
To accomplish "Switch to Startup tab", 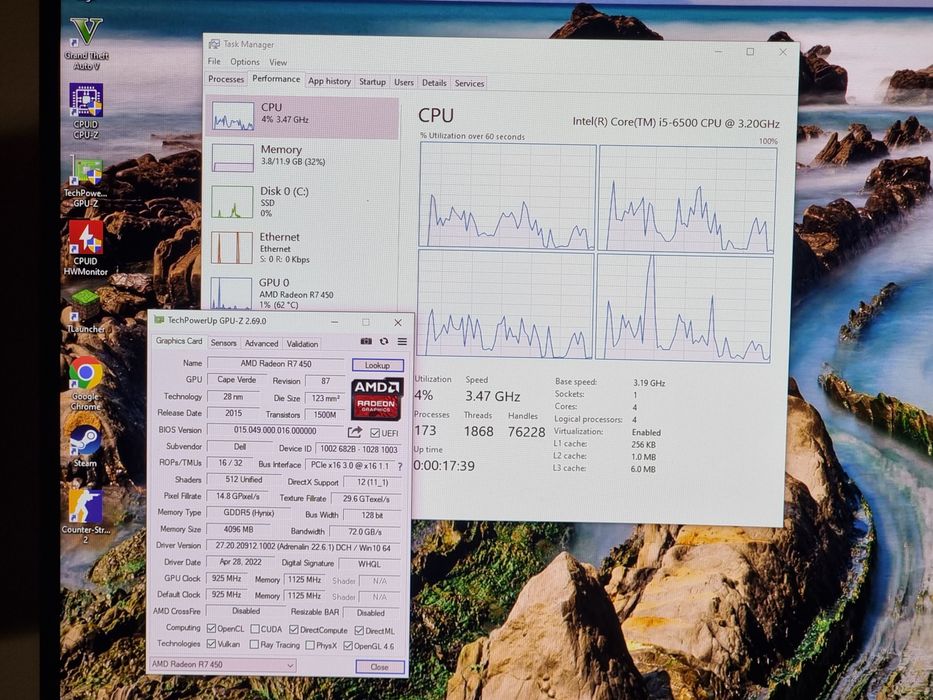I will 372,82.
